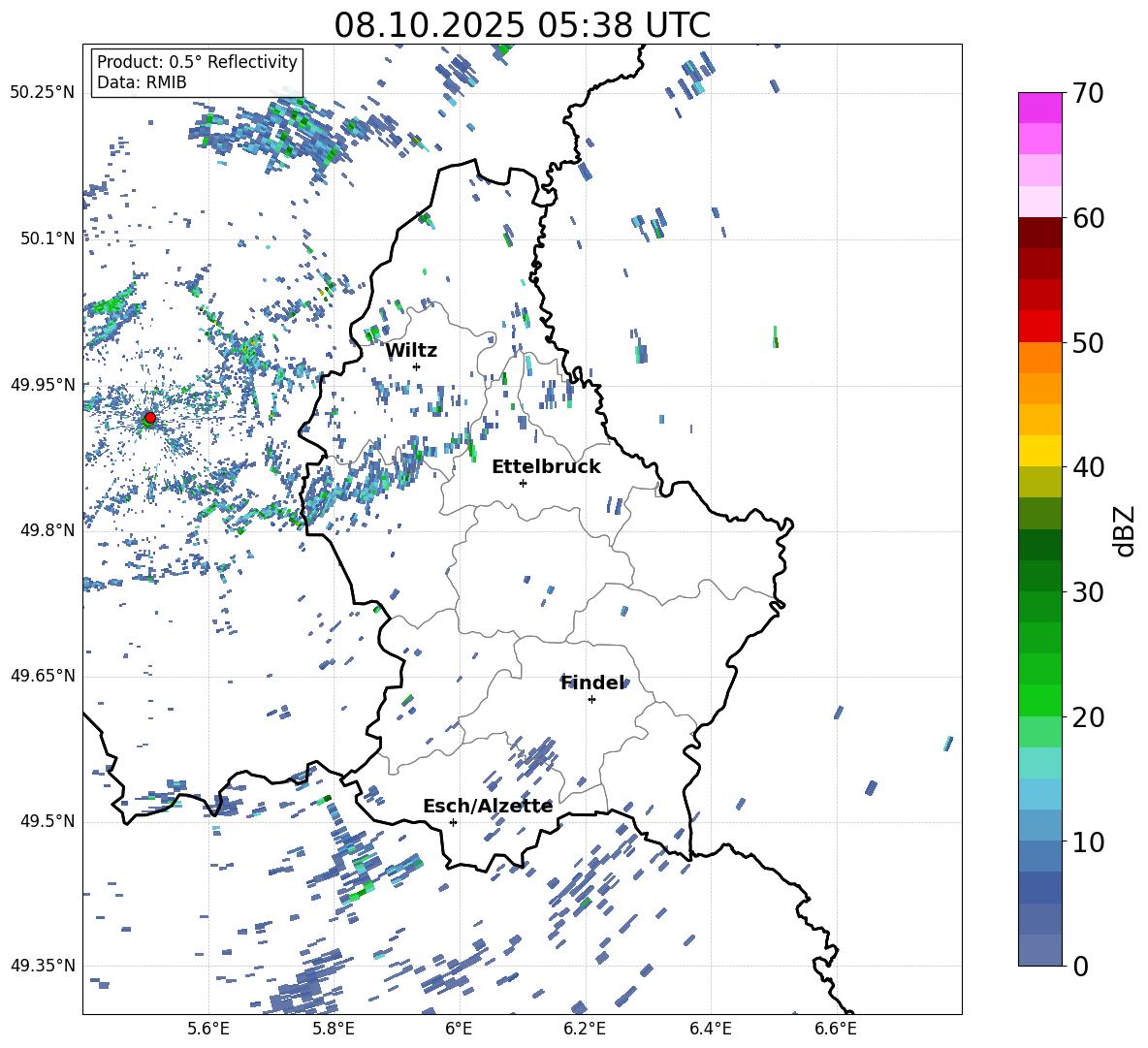Click the dBZ colorbar label
The image size is (1148, 1048).
[x=1125, y=530]
